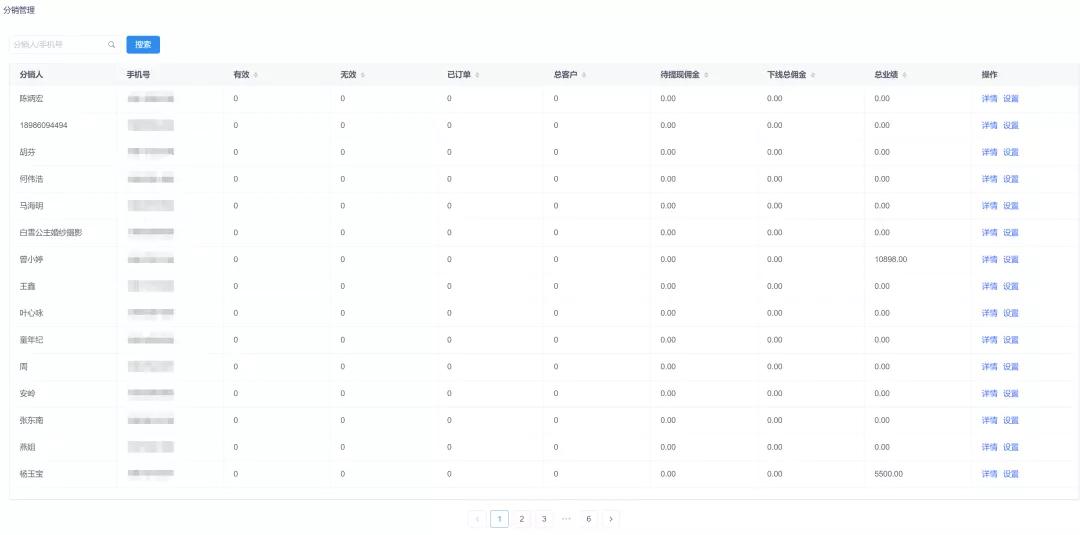Open 设置 for 白雪公主婚纱摄影
This screenshot has width=1080, height=535.
(1011, 232)
